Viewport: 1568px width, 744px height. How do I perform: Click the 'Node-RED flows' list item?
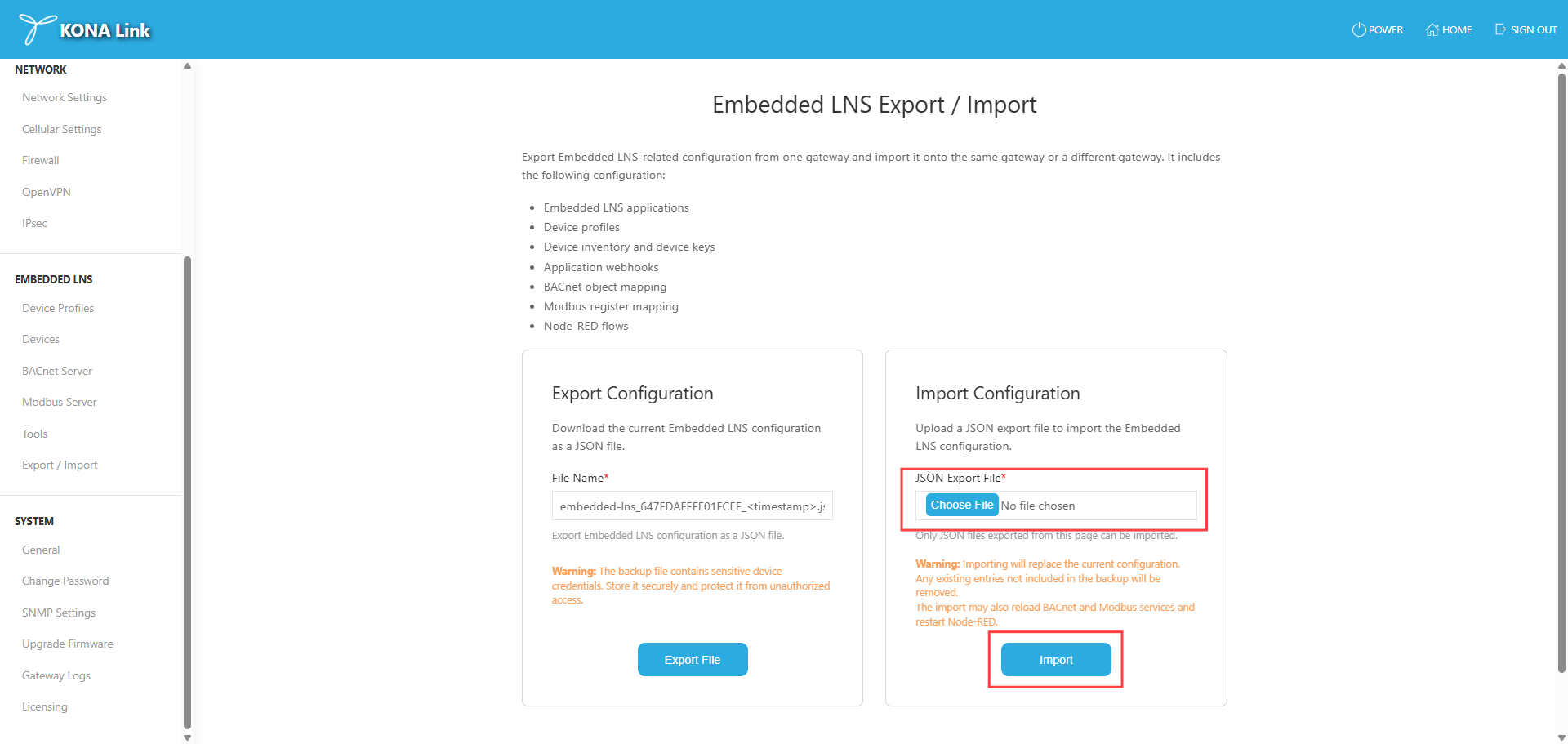(586, 326)
